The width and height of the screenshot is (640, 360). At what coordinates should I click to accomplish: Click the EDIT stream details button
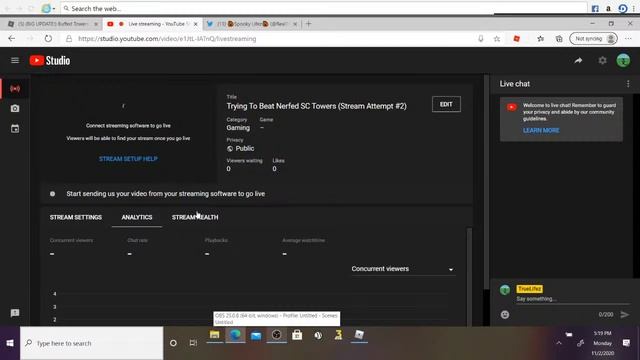[446, 104]
